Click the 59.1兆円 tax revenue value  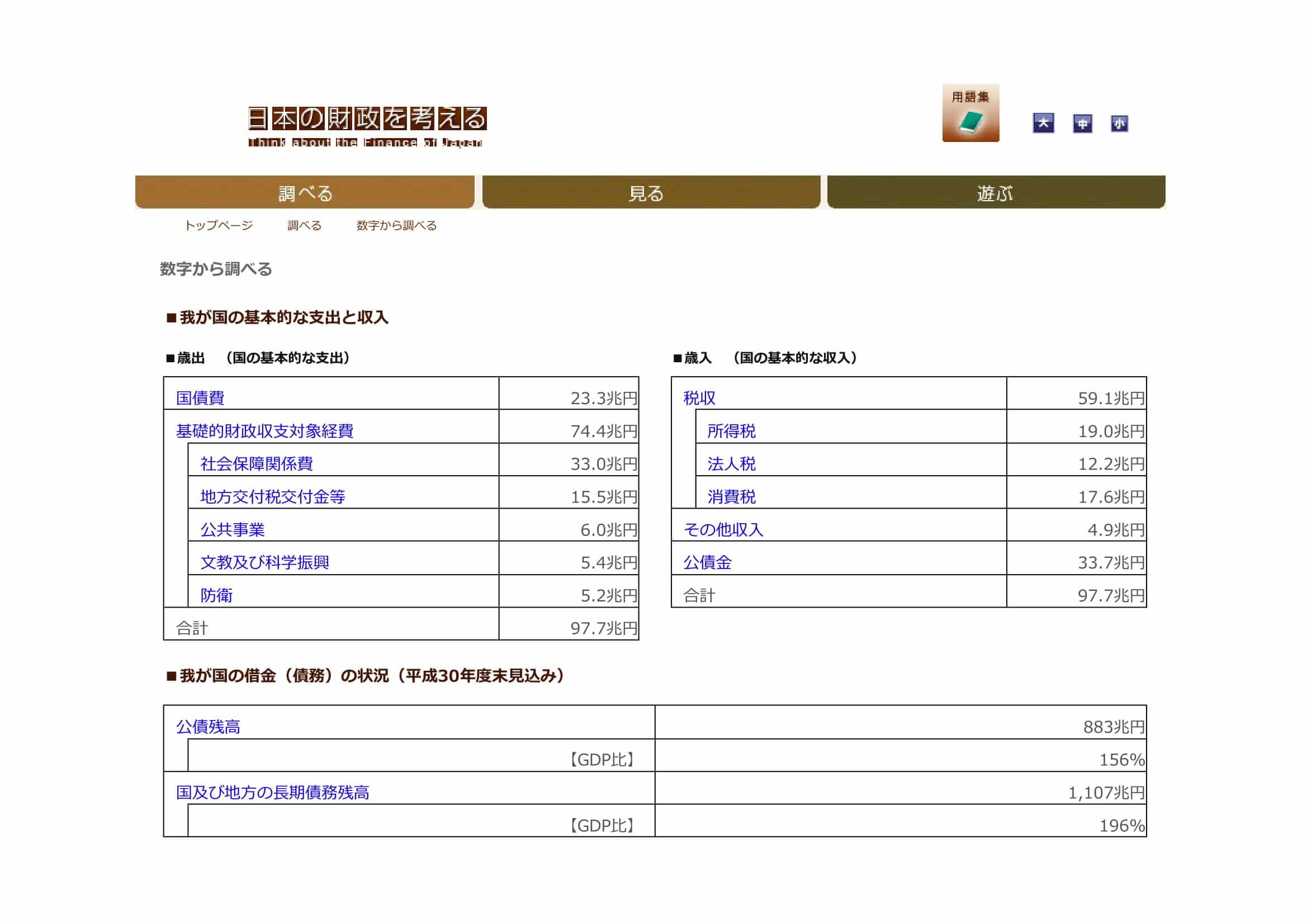click(x=1111, y=399)
